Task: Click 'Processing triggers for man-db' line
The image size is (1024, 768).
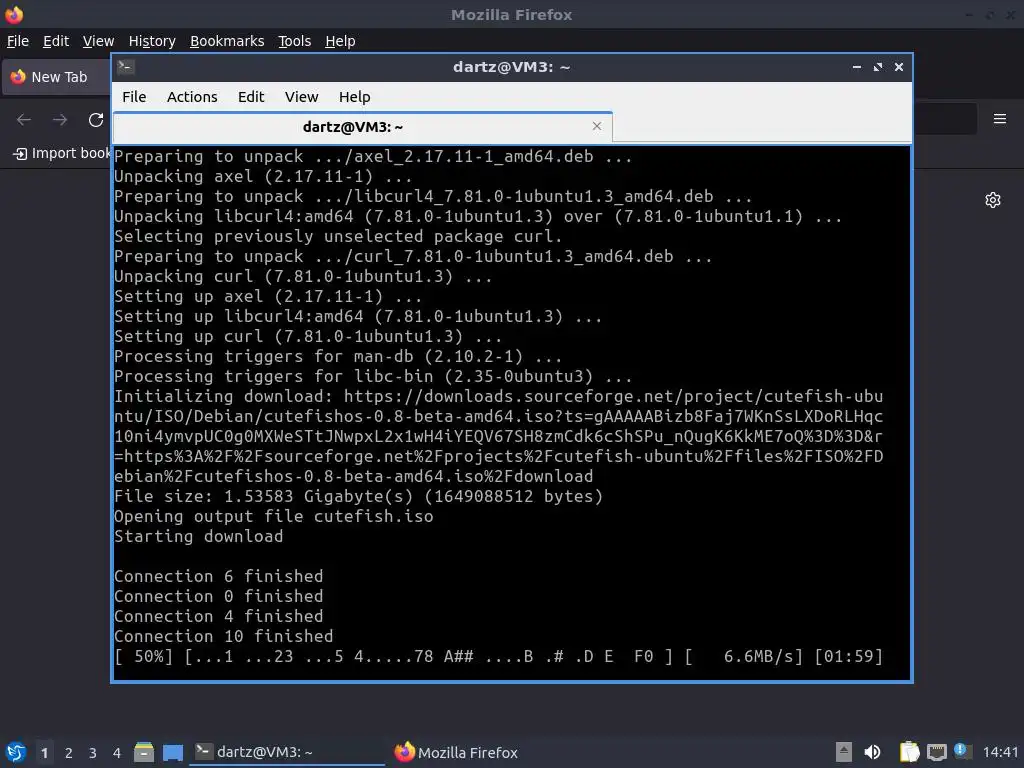Action: (338, 357)
